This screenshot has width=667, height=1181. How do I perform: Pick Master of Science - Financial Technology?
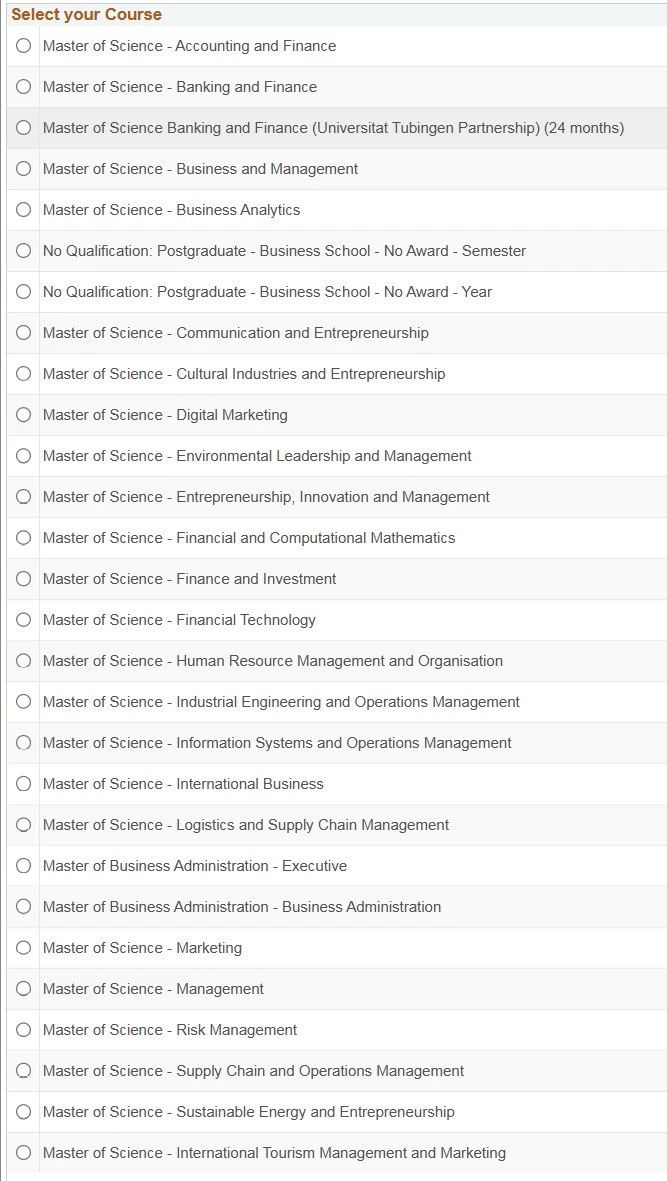pos(23,620)
